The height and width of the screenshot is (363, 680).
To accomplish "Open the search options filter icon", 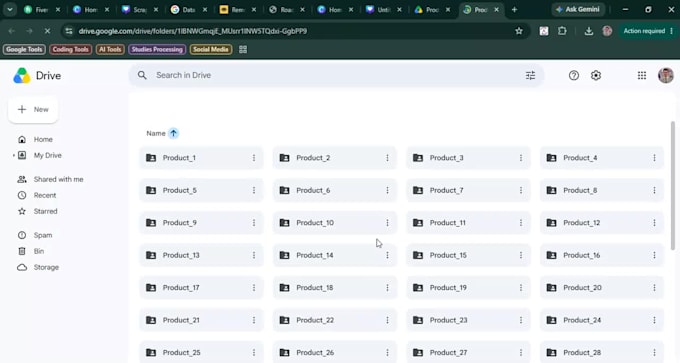I will [x=530, y=75].
